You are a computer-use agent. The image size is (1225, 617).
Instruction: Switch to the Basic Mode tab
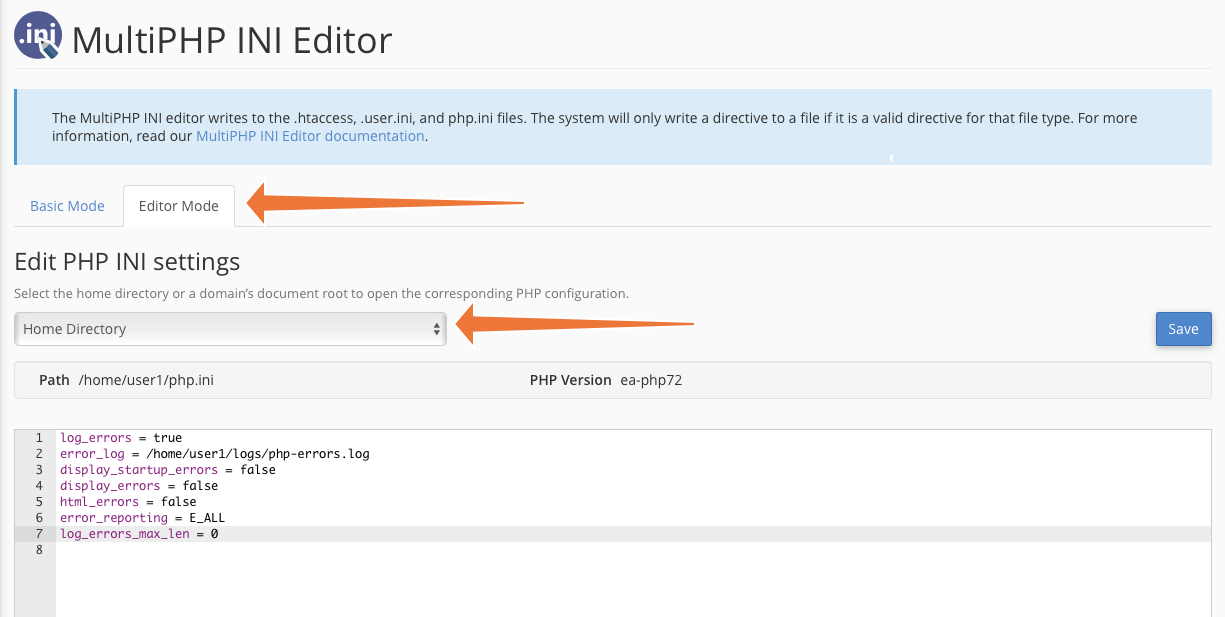pyautogui.click(x=66, y=205)
